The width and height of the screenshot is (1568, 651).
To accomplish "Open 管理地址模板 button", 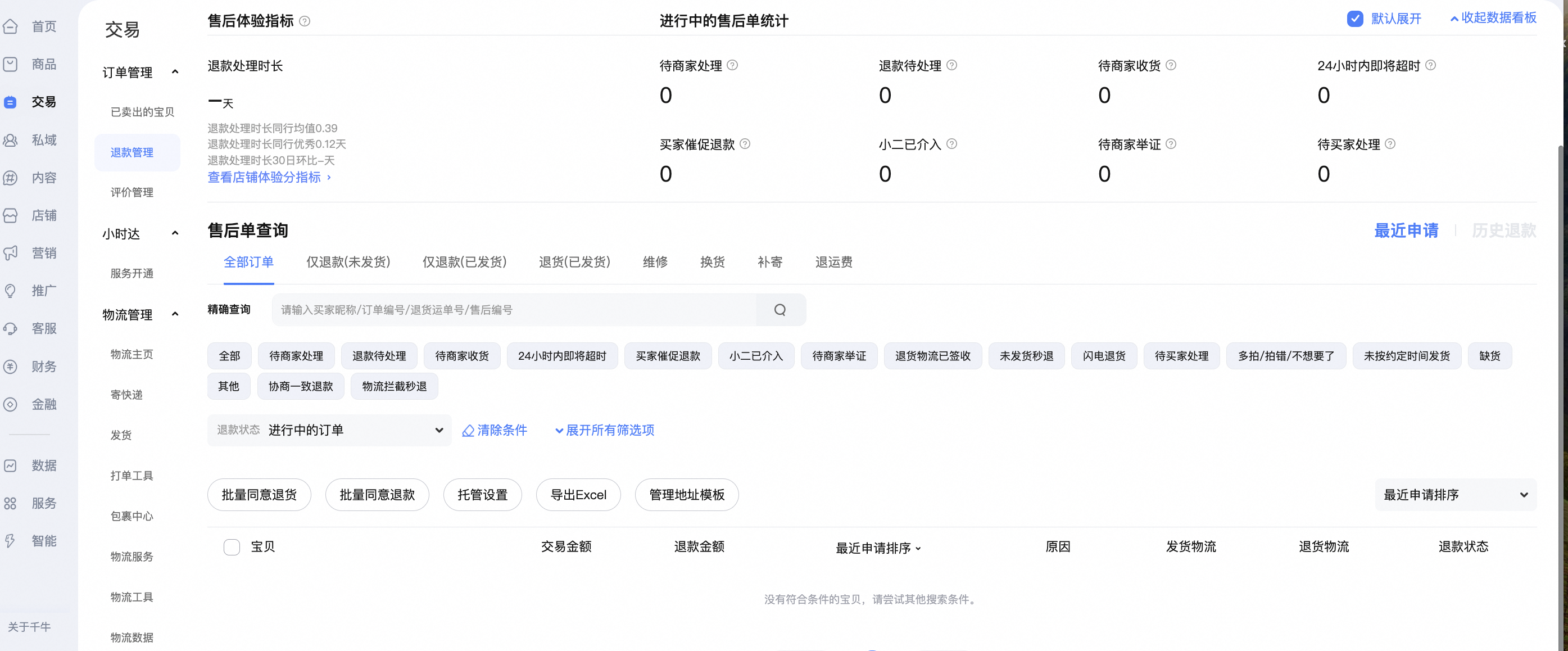I will (687, 495).
